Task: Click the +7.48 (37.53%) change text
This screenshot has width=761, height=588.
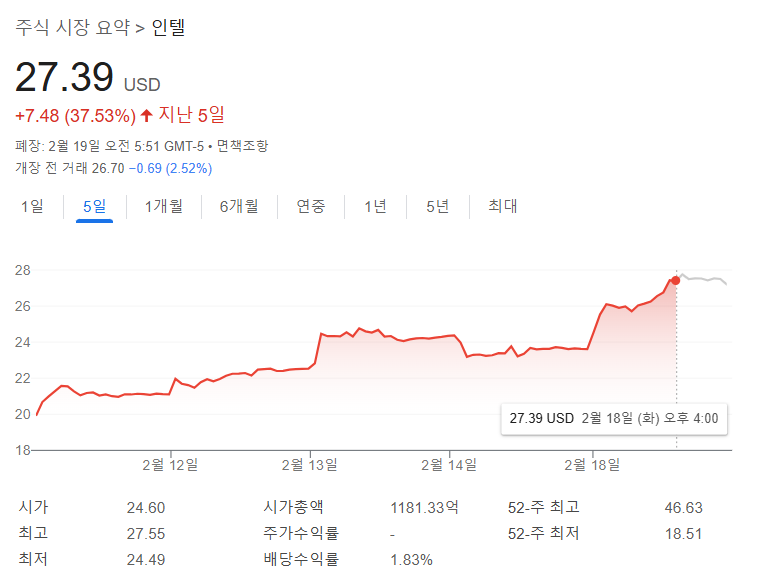Action: coord(76,116)
